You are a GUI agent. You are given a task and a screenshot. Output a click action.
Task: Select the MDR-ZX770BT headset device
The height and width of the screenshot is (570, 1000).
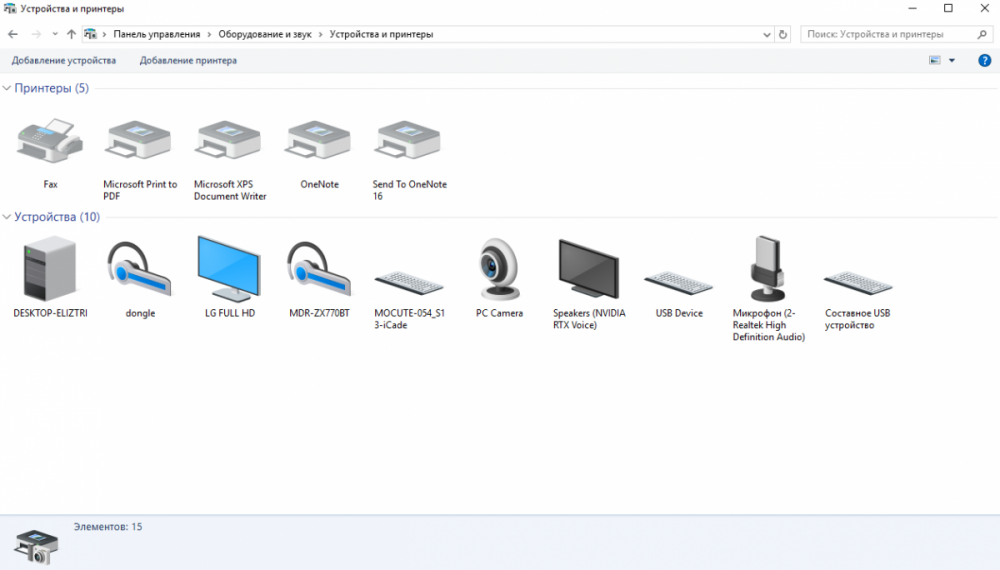point(319,270)
